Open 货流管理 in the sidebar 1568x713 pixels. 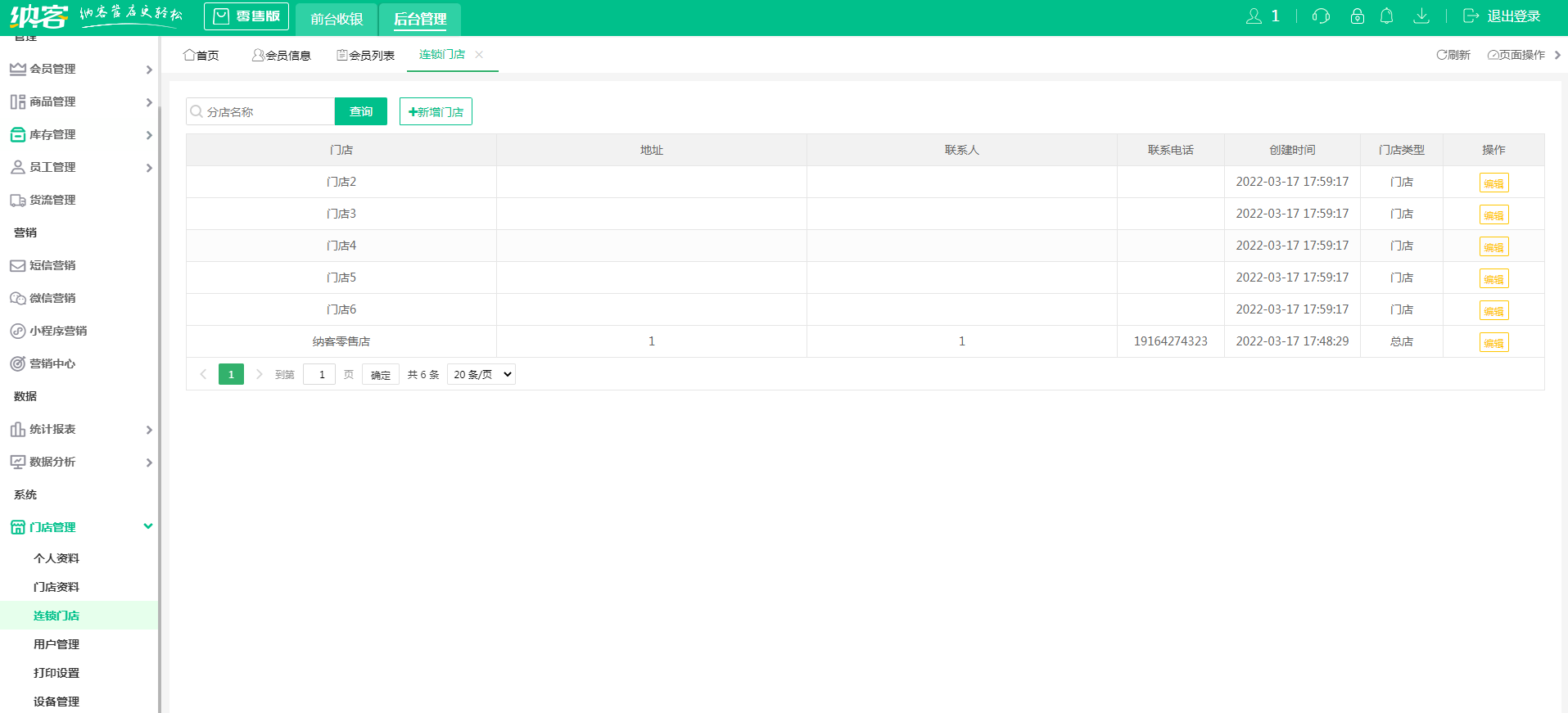(52, 200)
